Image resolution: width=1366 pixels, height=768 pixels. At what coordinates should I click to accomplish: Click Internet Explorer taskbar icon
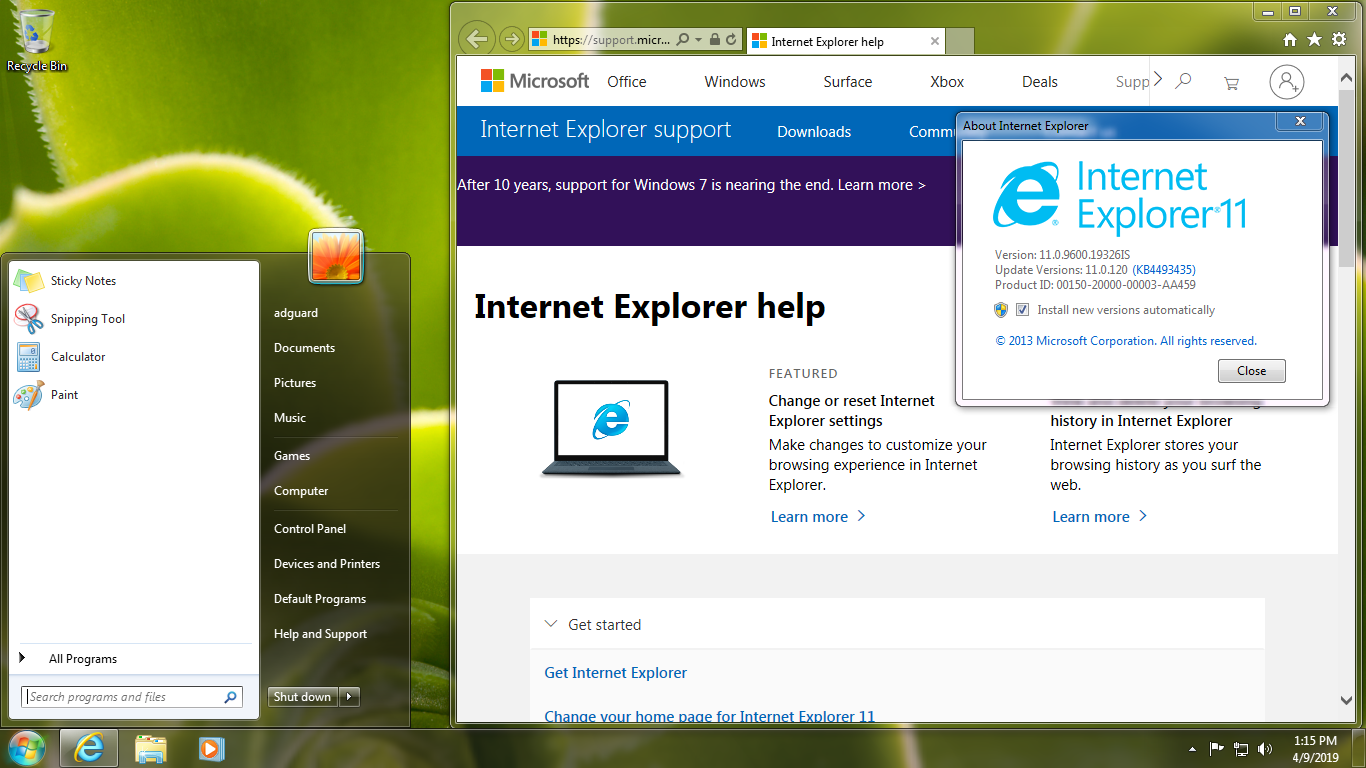(x=90, y=748)
